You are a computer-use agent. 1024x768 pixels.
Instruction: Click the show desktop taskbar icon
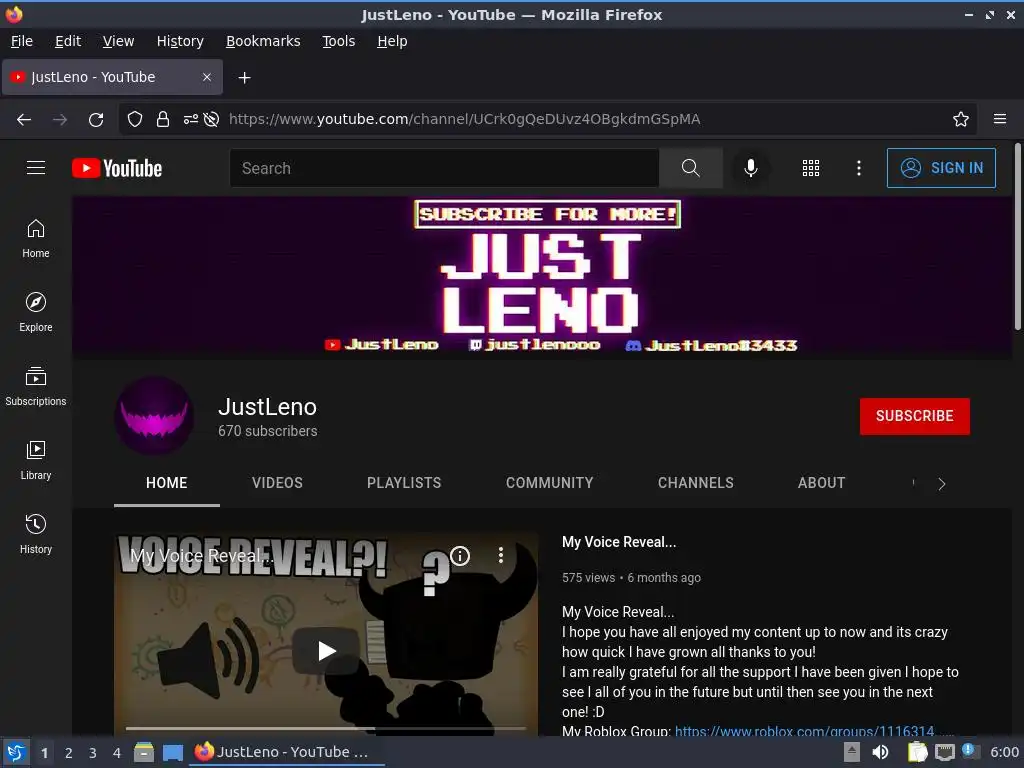click(x=172, y=752)
